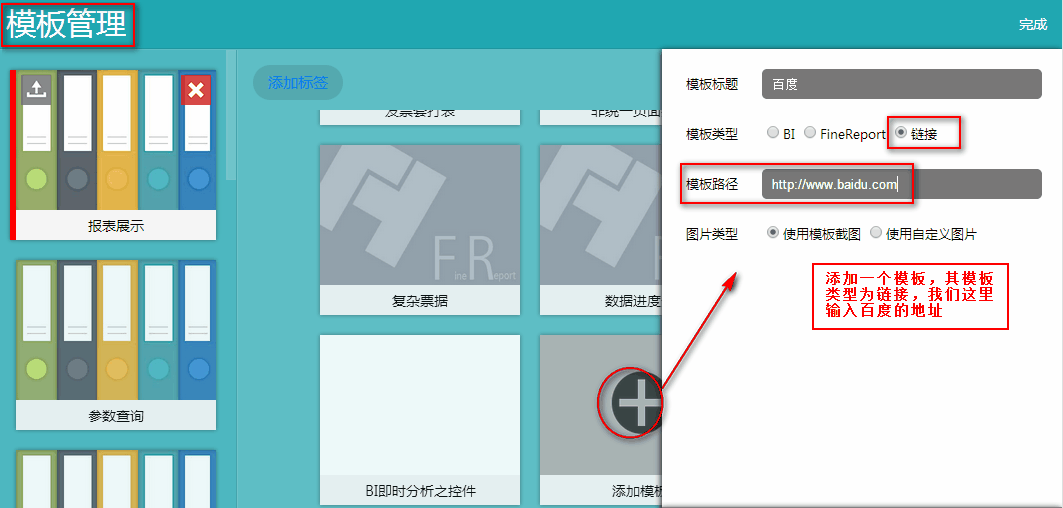Click 完成 button at top right
The width and height of the screenshot is (1063, 508).
(1032, 24)
